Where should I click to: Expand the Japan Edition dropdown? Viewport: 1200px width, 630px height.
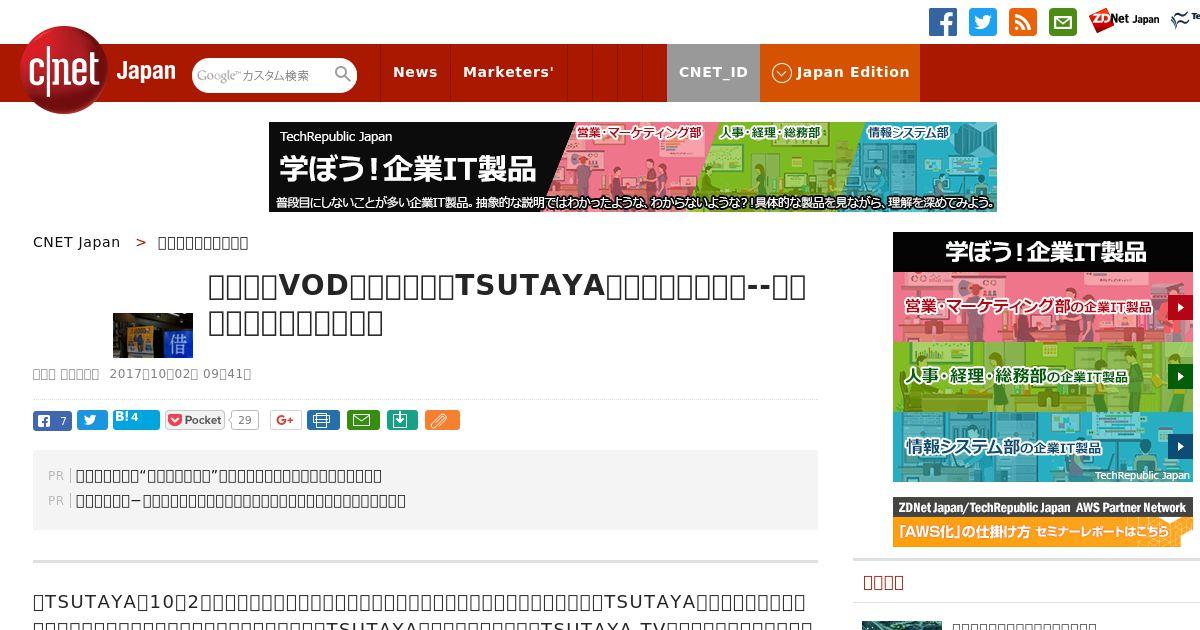coord(840,72)
